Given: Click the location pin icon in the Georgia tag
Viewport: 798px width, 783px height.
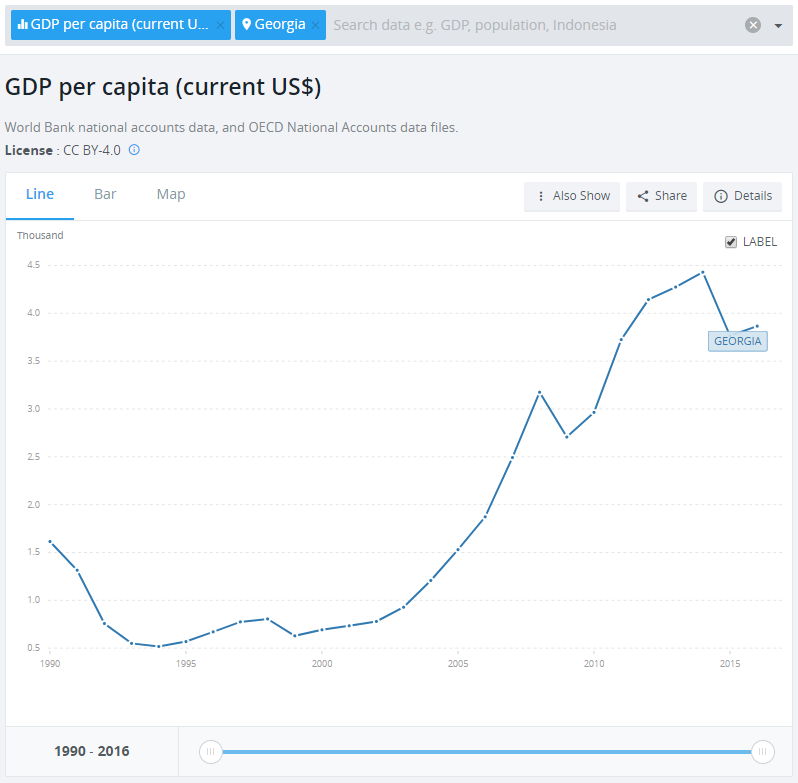Looking at the screenshot, I should (x=247, y=25).
